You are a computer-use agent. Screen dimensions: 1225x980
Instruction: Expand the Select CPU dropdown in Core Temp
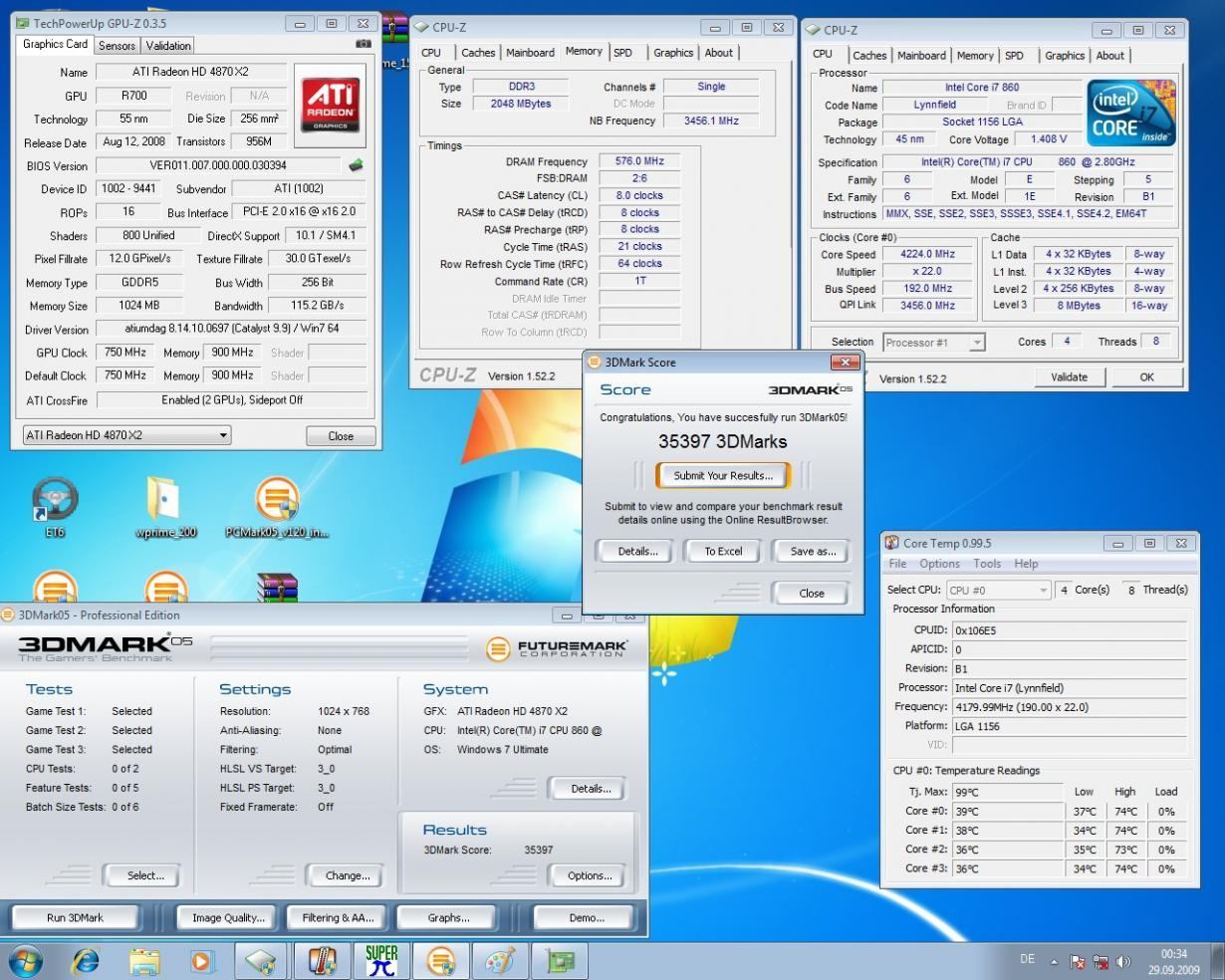point(1043,590)
